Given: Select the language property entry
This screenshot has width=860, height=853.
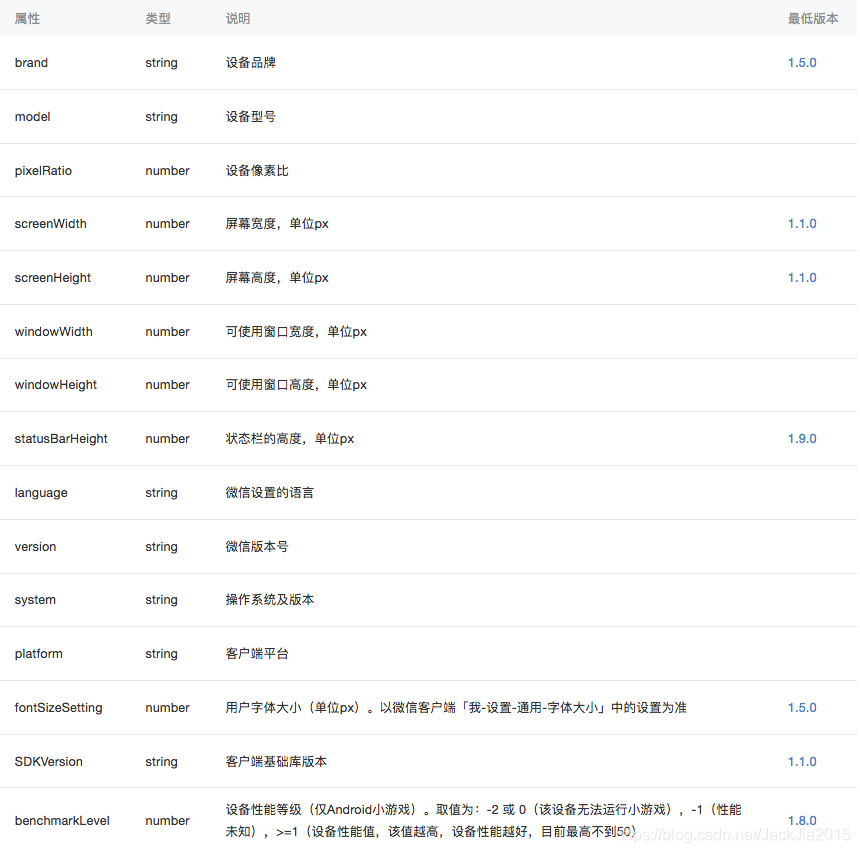Looking at the screenshot, I should [41, 492].
